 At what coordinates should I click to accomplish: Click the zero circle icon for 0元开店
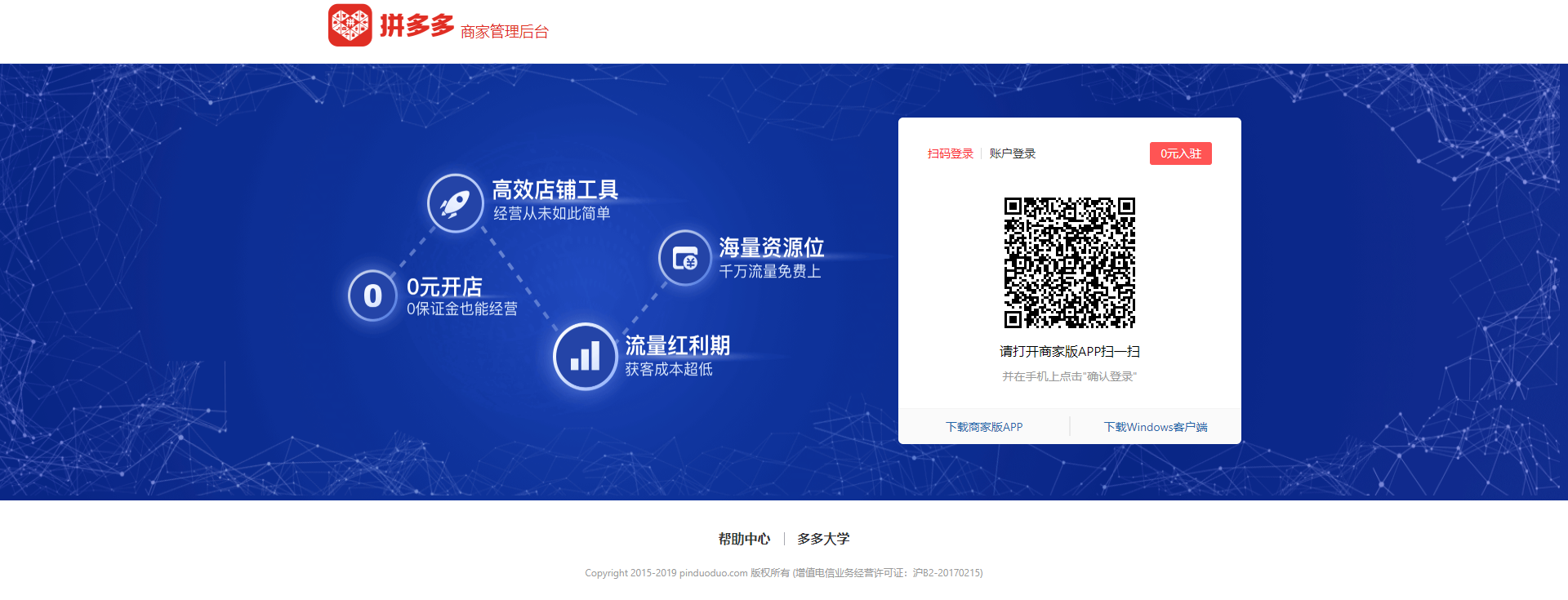372,296
